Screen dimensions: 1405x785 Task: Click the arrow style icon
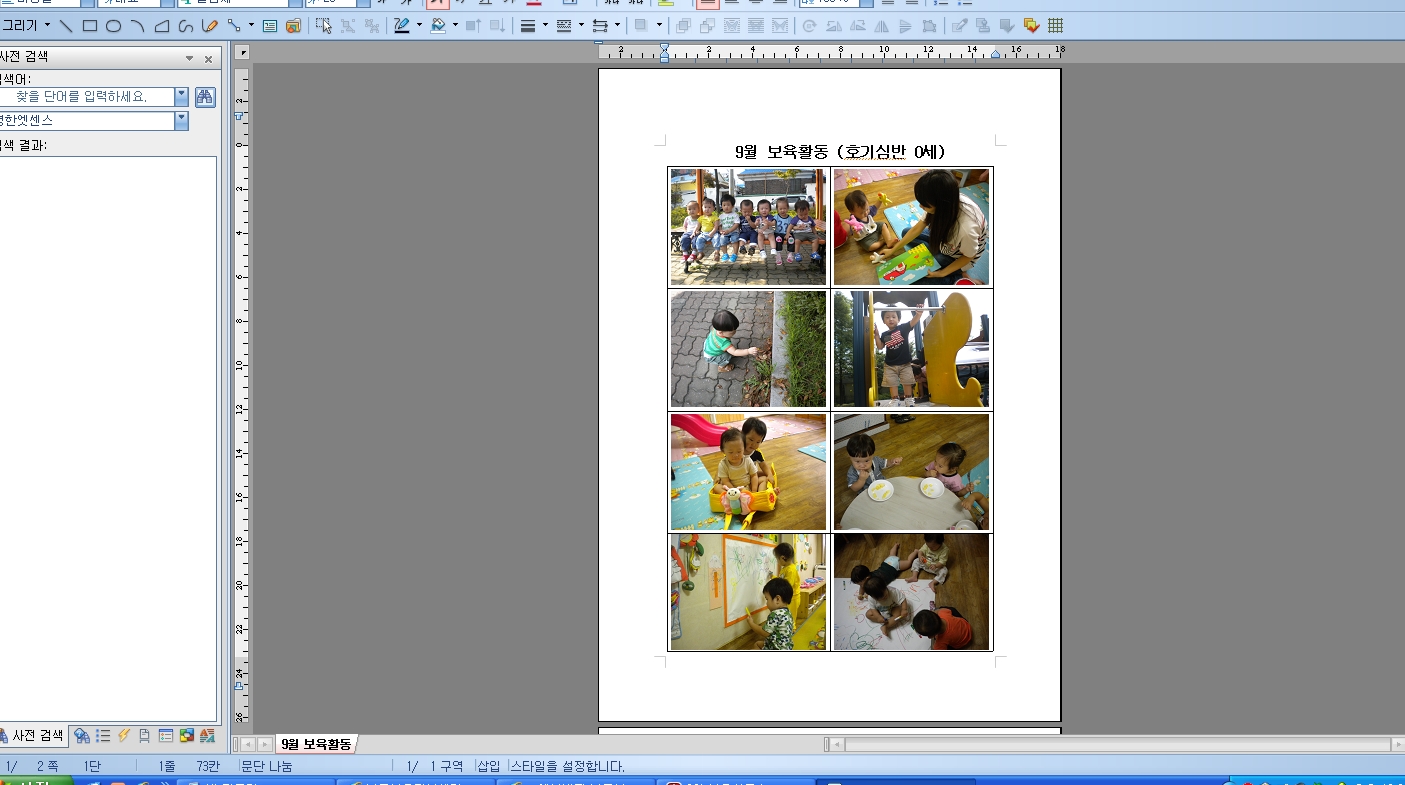(x=600, y=26)
